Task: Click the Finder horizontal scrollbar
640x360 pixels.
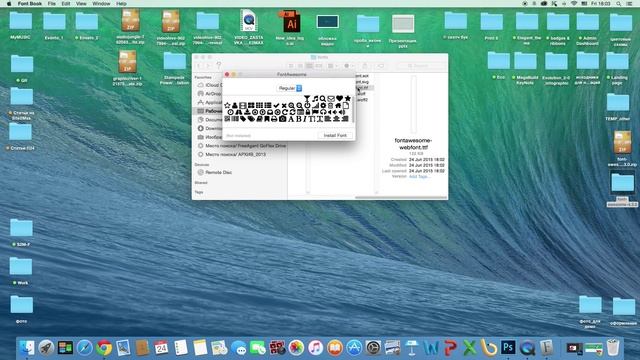Action: pyautogui.click(x=401, y=198)
